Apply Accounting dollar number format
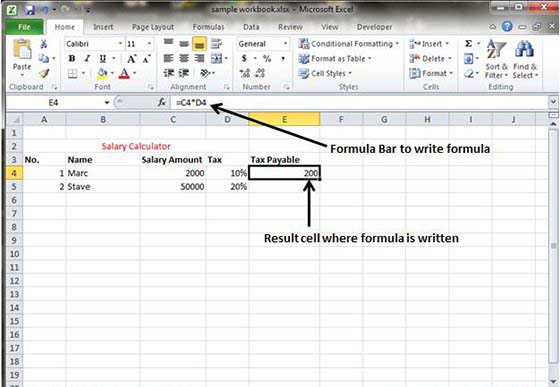This screenshot has height=387, width=560. [x=244, y=58]
